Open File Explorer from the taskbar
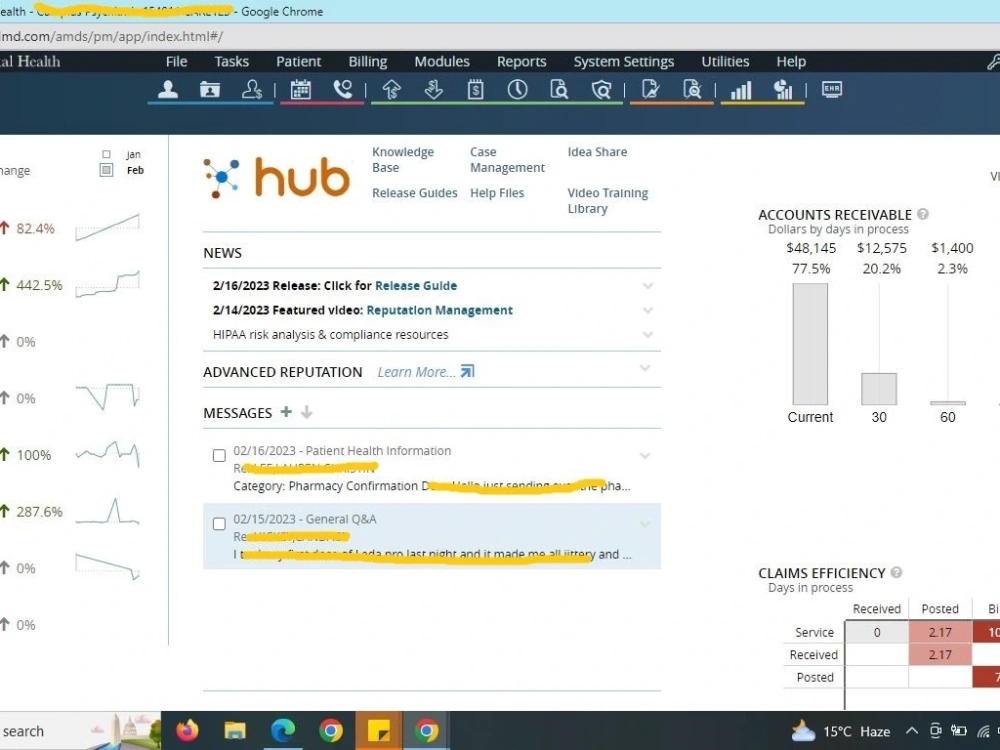The width and height of the screenshot is (1000, 750). tap(235, 731)
